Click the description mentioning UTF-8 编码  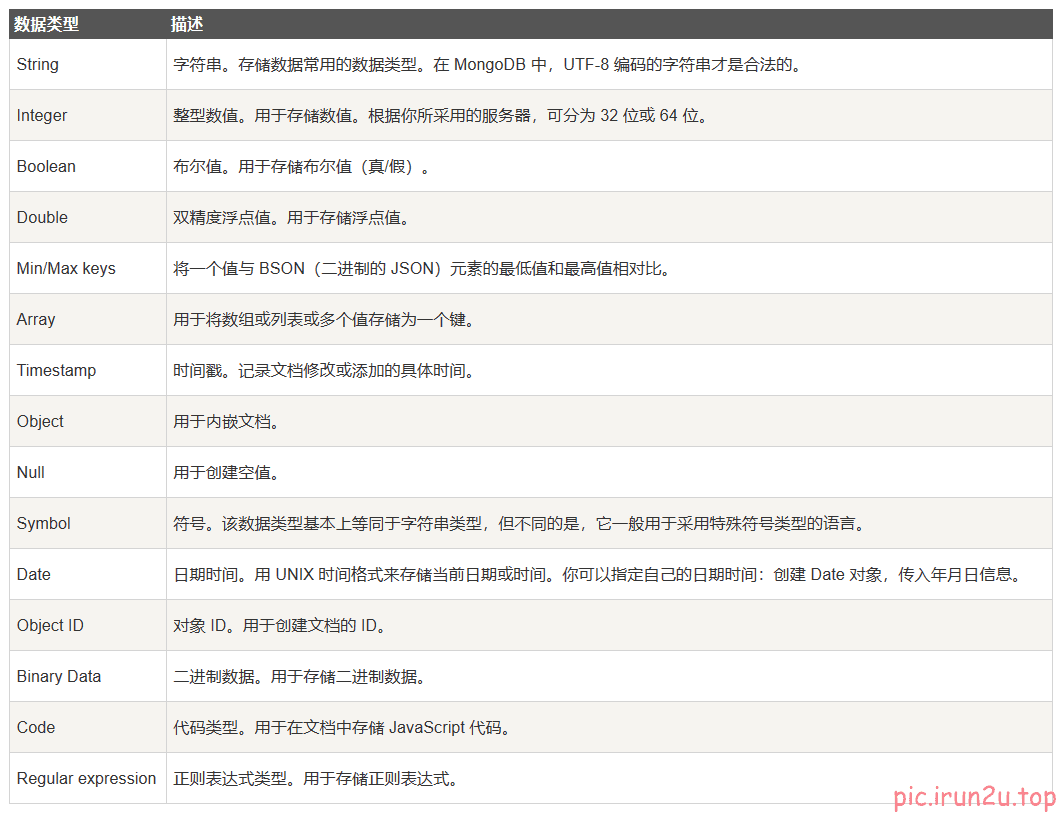[x=488, y=65]
